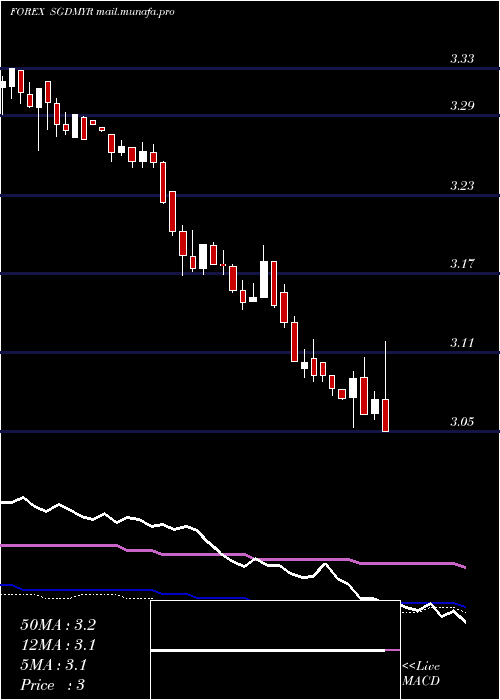
Task: Click the 'FOREX SGDMYR mail.munafa.pro' title text
Action: click(x=92, y=12)
